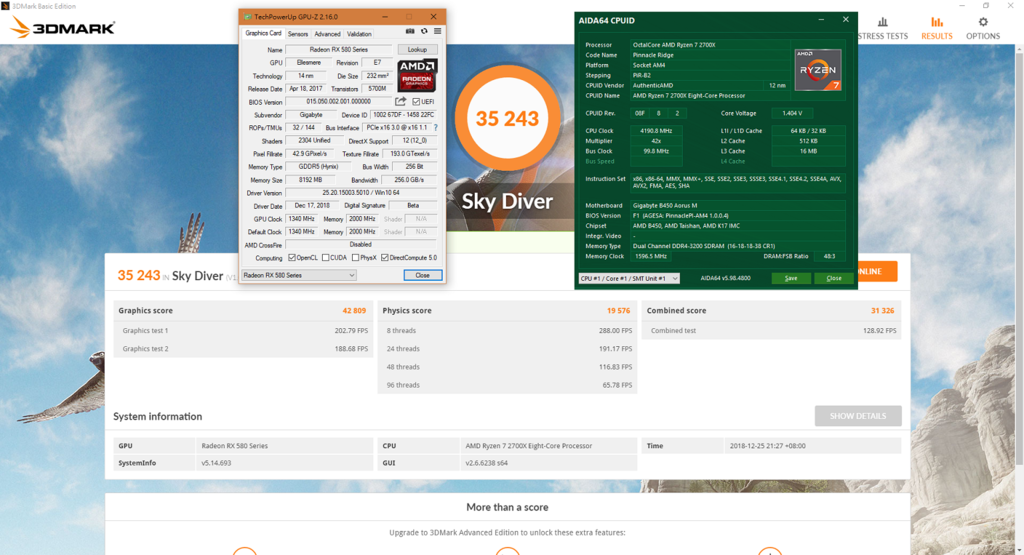The image size is (1024, 555).
Task: Switch to the Validation tab in GPU-Z
Action: point(359,34)
